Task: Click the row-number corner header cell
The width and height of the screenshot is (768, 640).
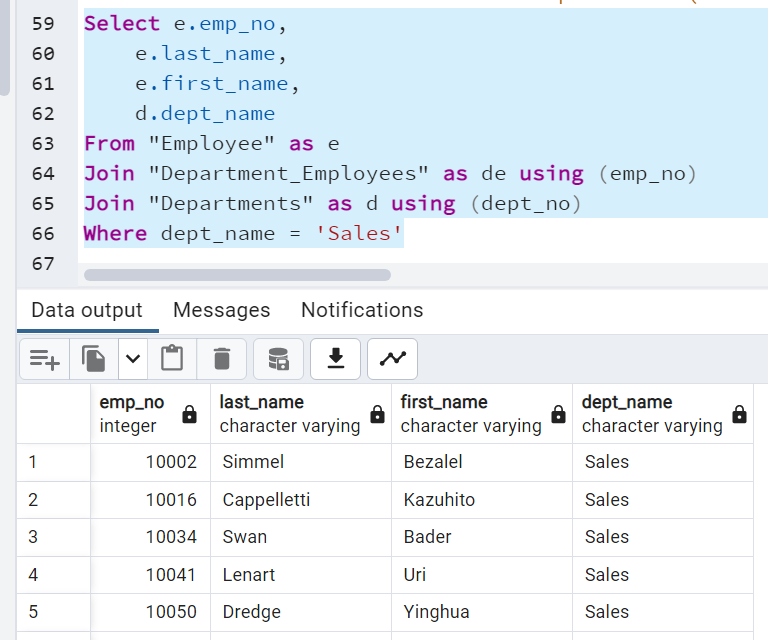Action: coord(54,414)
